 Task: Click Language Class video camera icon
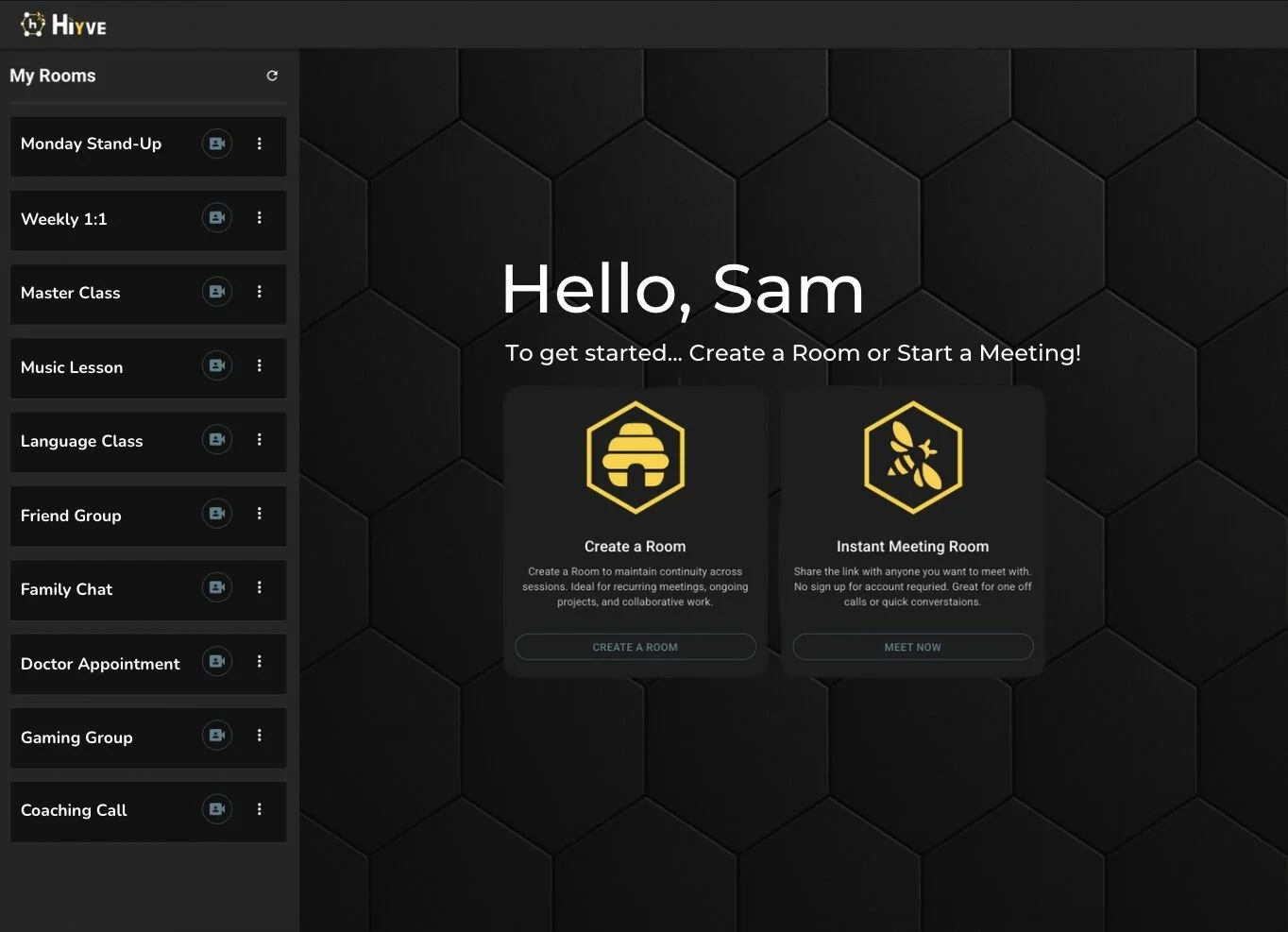[217, 440]
